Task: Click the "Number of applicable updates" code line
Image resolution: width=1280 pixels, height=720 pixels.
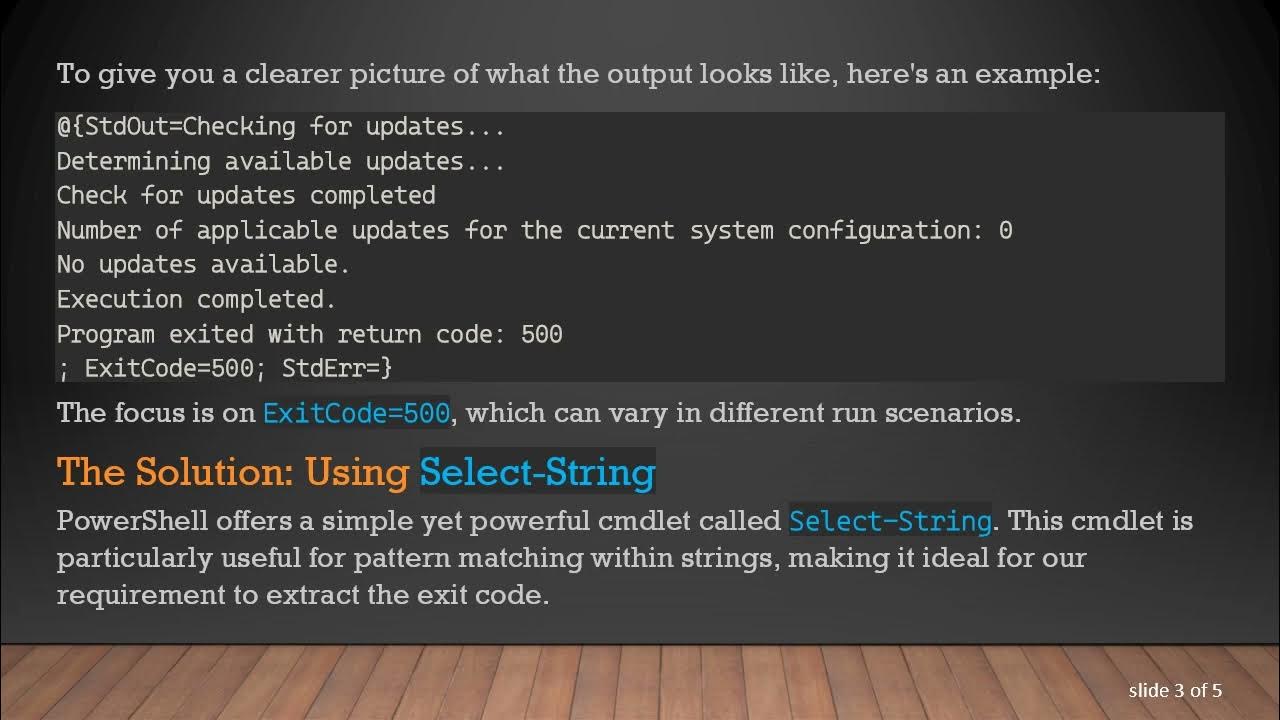Action: pyautogui.click(x=534, y=231)
